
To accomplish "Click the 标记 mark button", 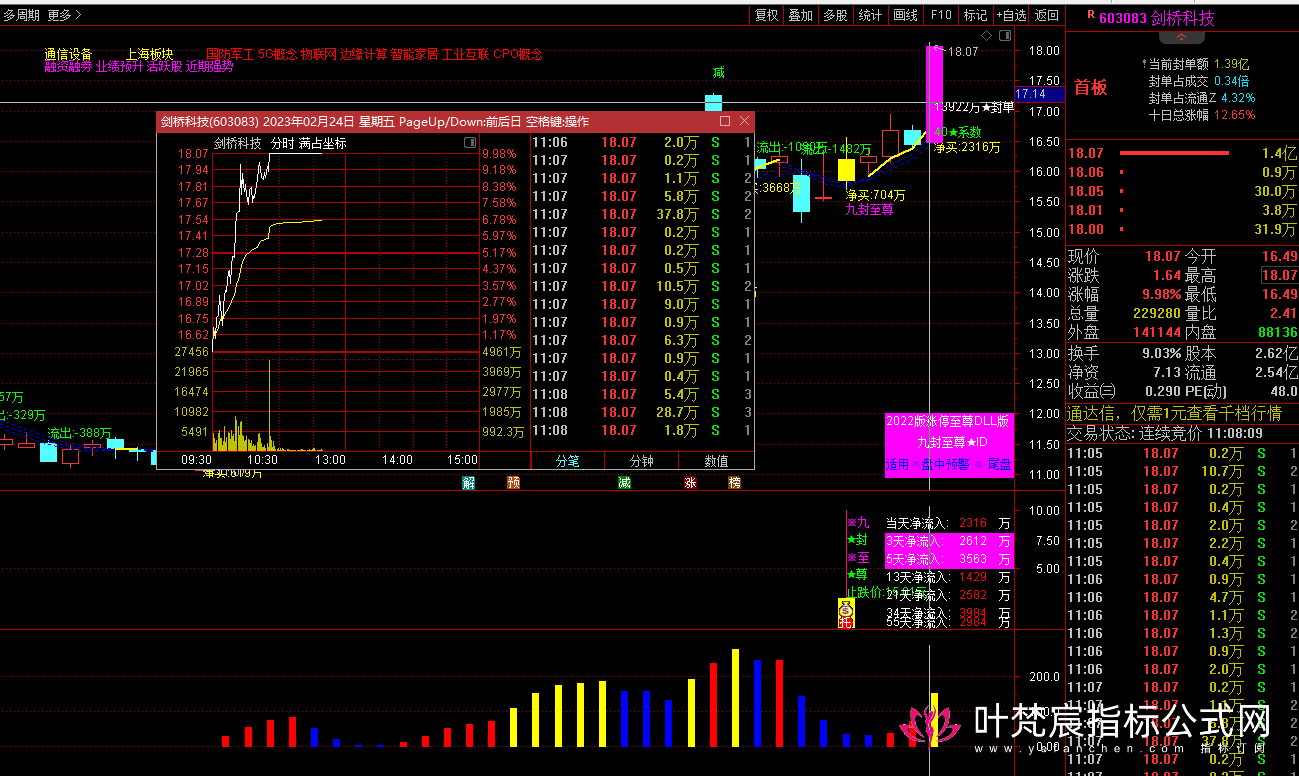I will (x=975, y=15).
